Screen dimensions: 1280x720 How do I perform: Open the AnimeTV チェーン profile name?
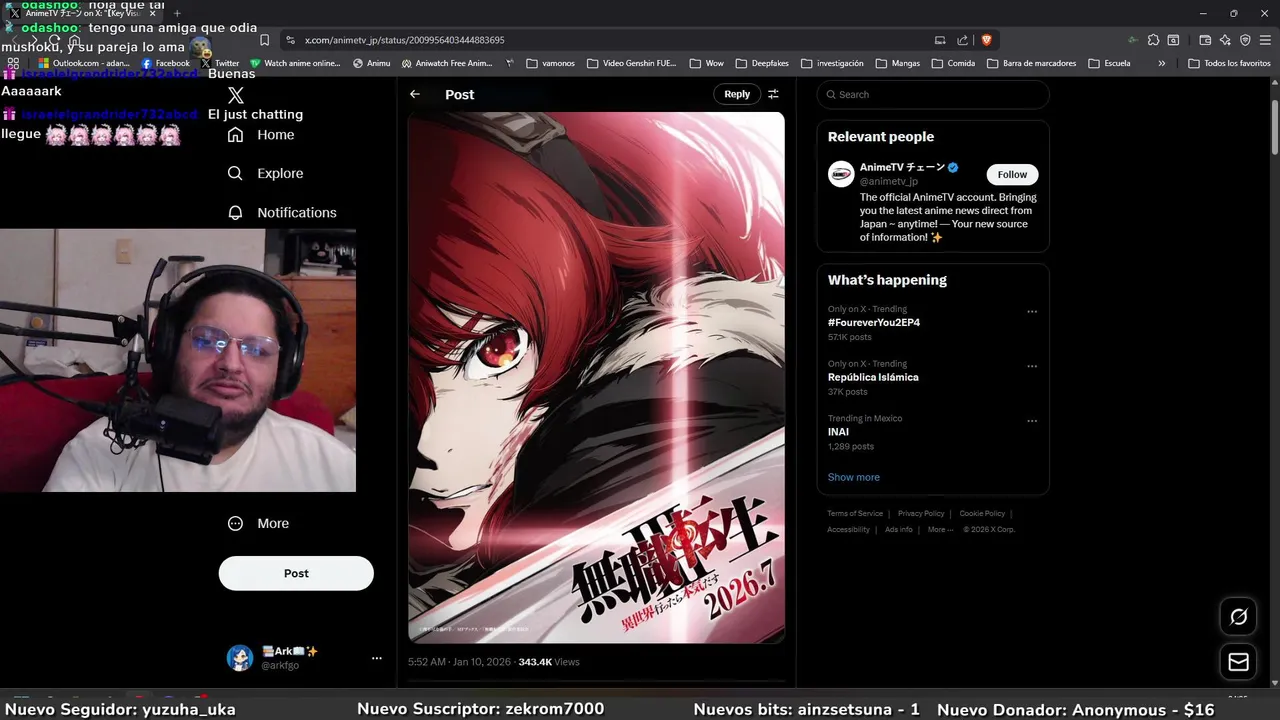pyautogui.click(x=902, y=167)
